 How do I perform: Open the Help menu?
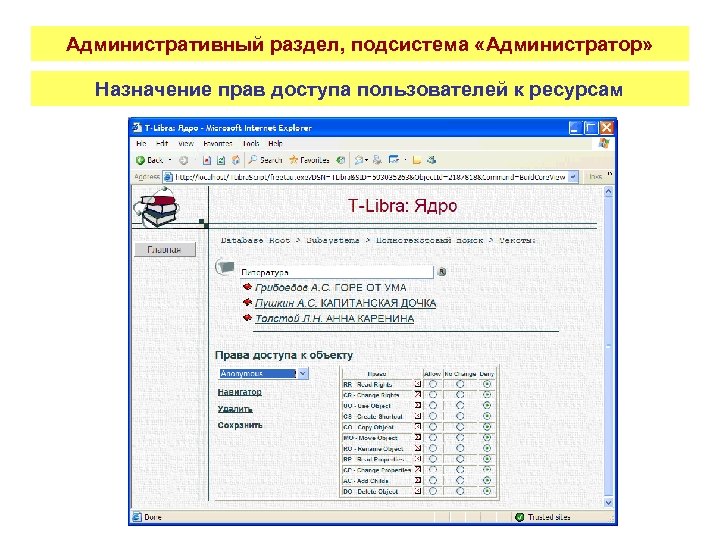[275, 143]
